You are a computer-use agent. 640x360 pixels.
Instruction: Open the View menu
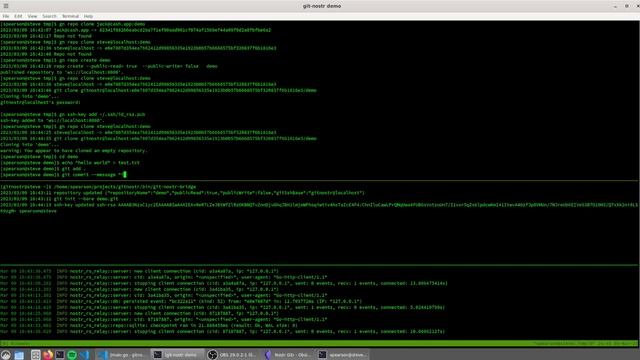32,16
